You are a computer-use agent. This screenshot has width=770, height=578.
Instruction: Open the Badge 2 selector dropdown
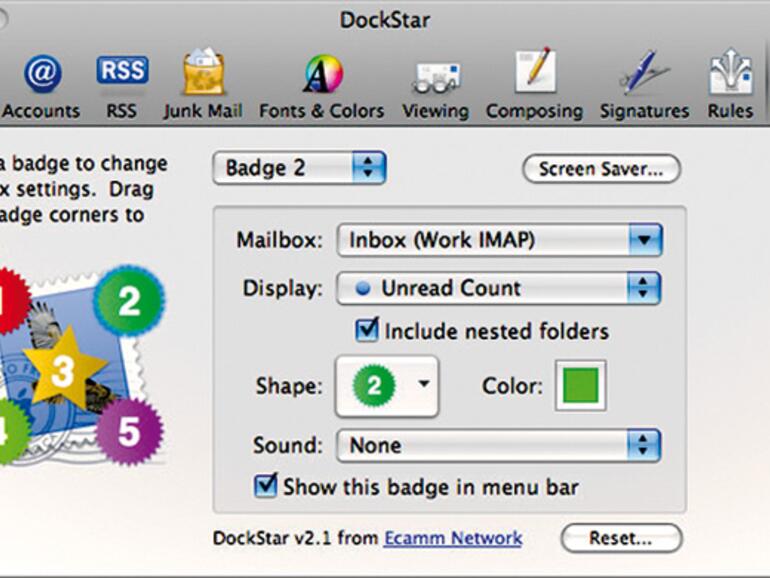(x=300, y=168)
